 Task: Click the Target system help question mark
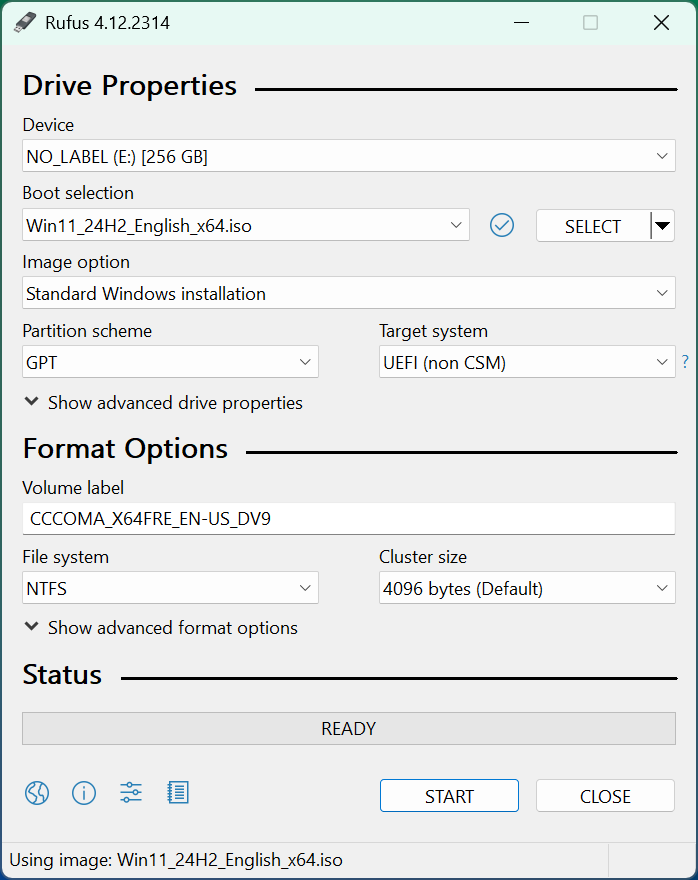(x=685, y=362)
